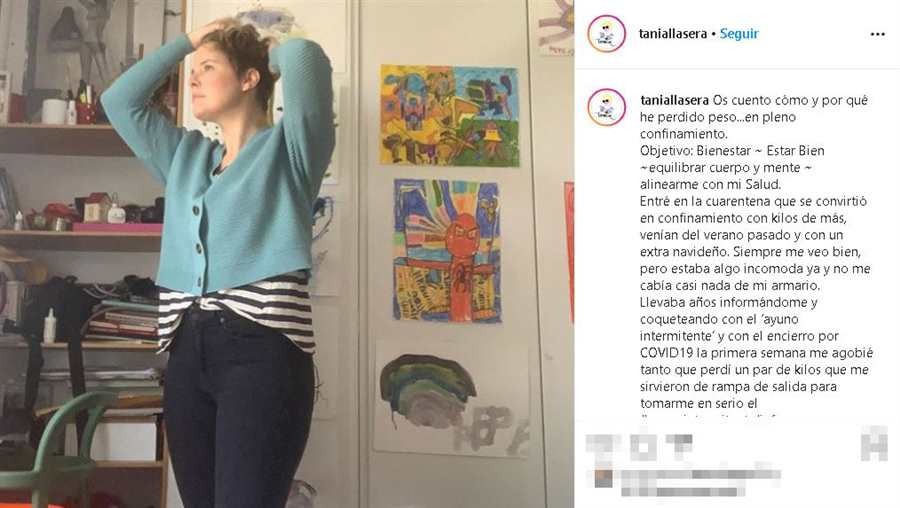Open the profile avatar in post header

click(x=606, y=34)
